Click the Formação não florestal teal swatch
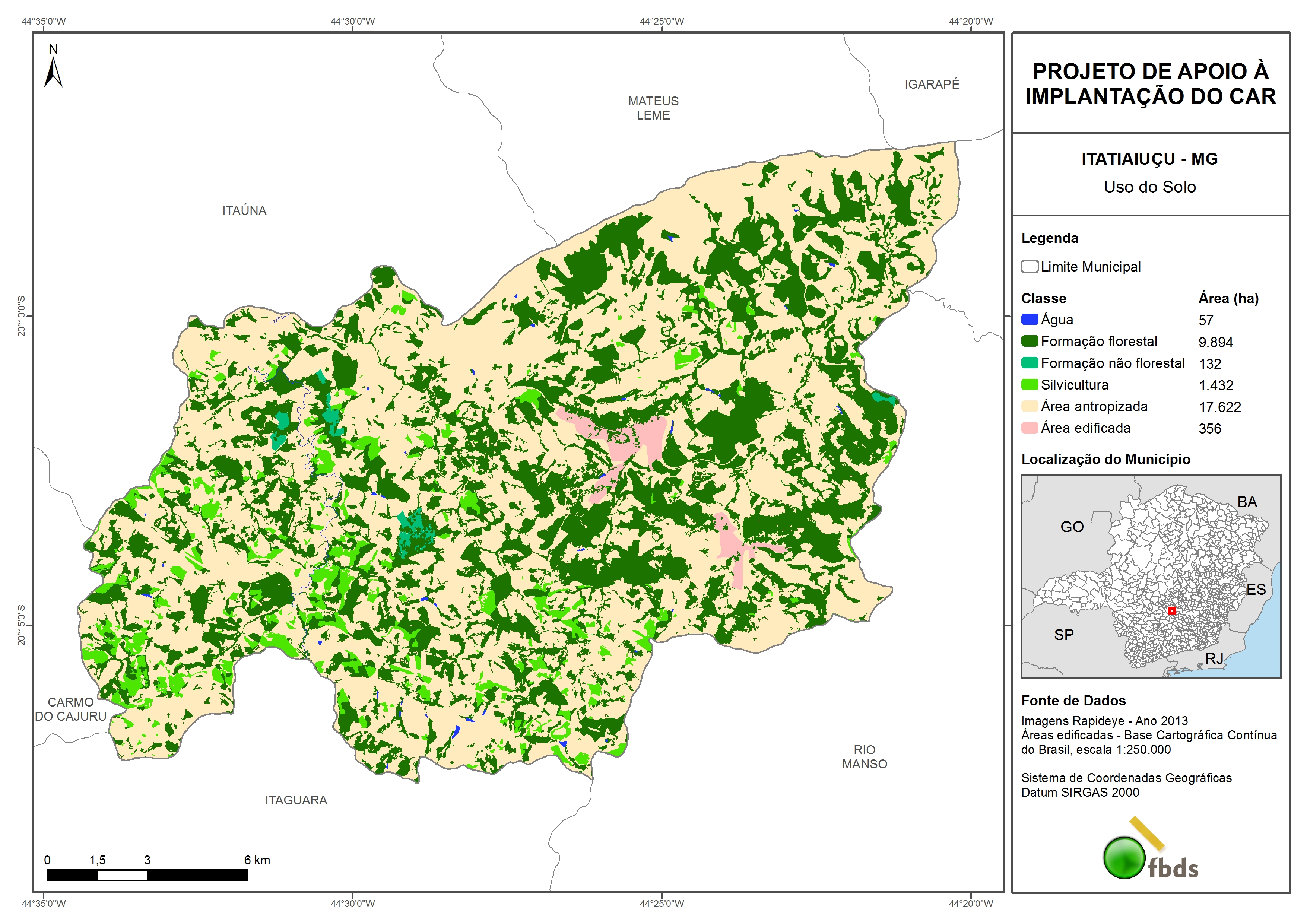The width and height of the screenshot is (1307, 924). point(1029,363)
